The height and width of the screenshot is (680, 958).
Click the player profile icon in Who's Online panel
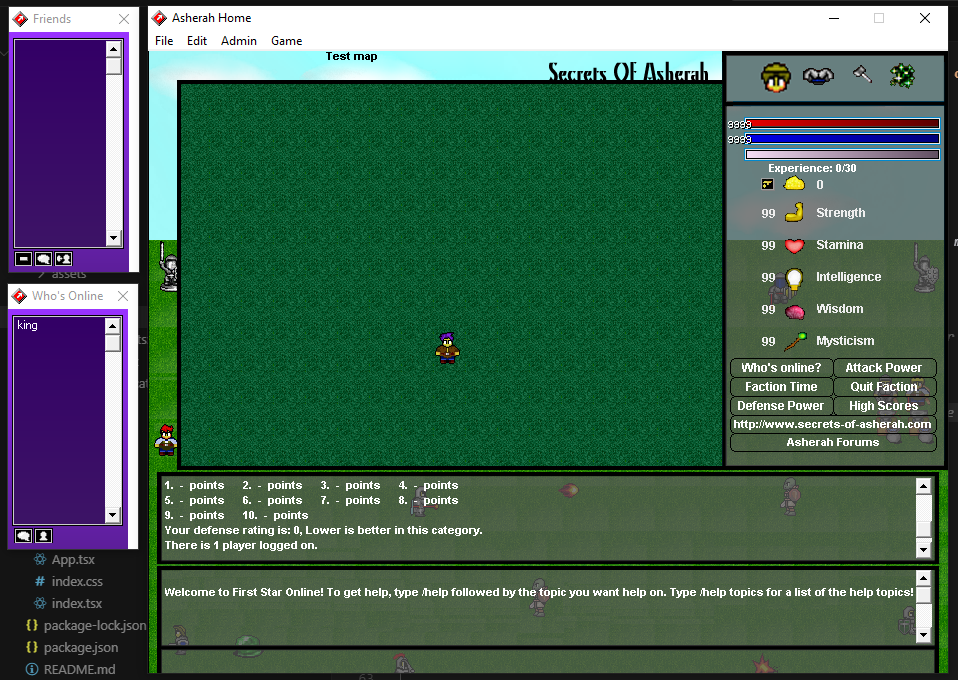[43, 535]
